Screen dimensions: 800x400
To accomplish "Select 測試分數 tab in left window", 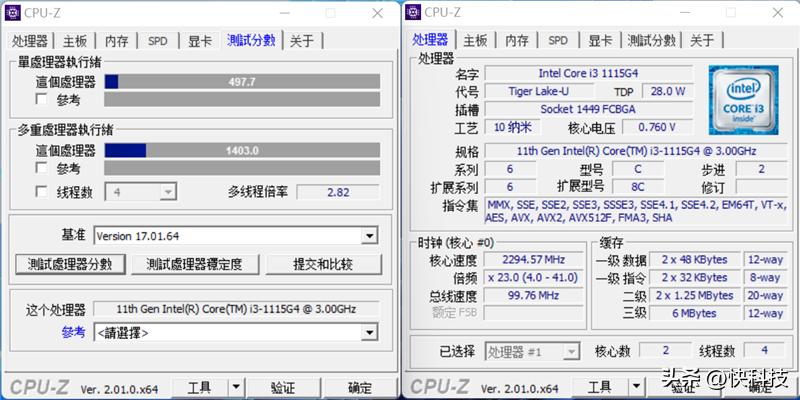I will (252, 40).
